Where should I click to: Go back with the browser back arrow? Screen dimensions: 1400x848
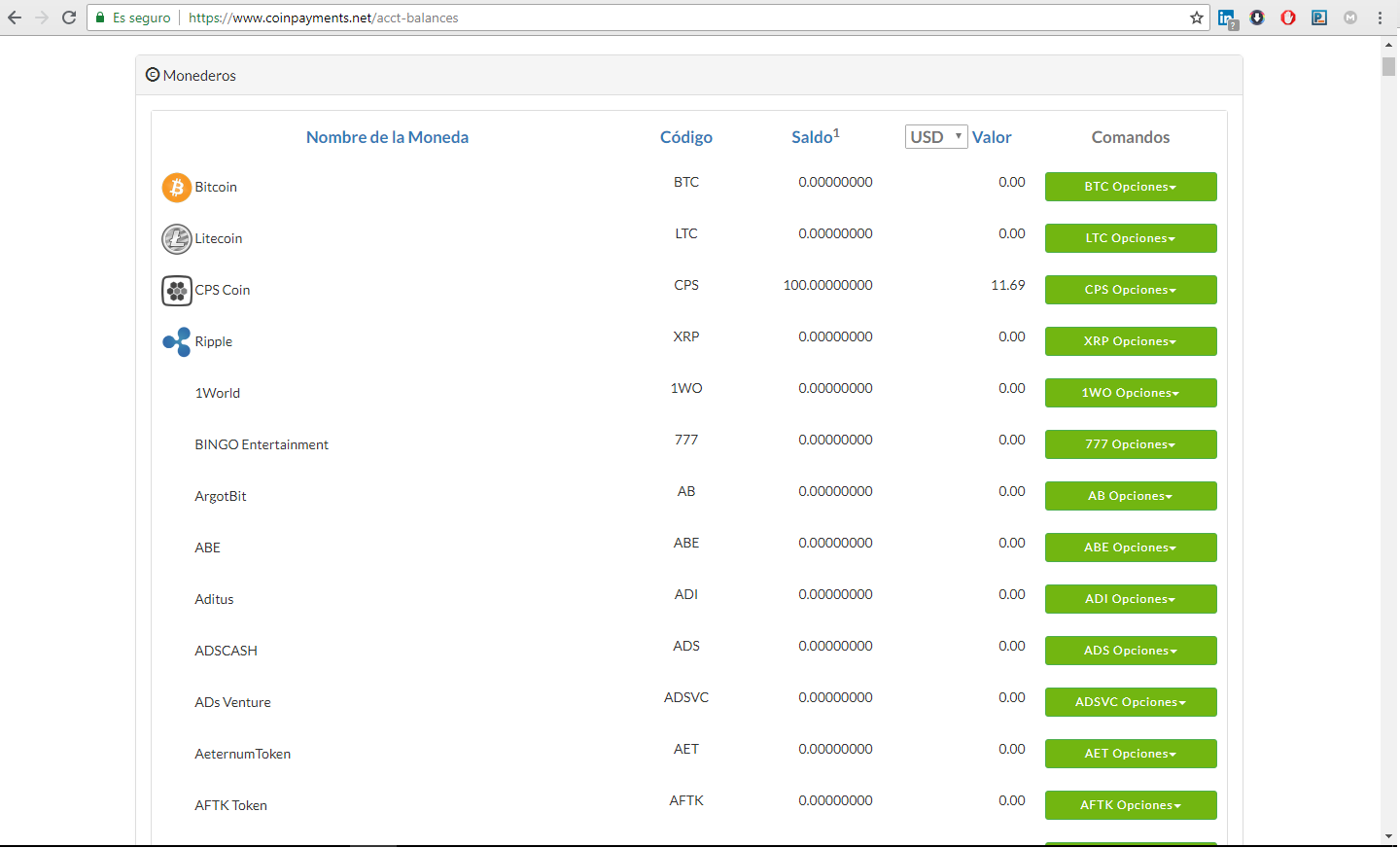click(x=15, y=18)
